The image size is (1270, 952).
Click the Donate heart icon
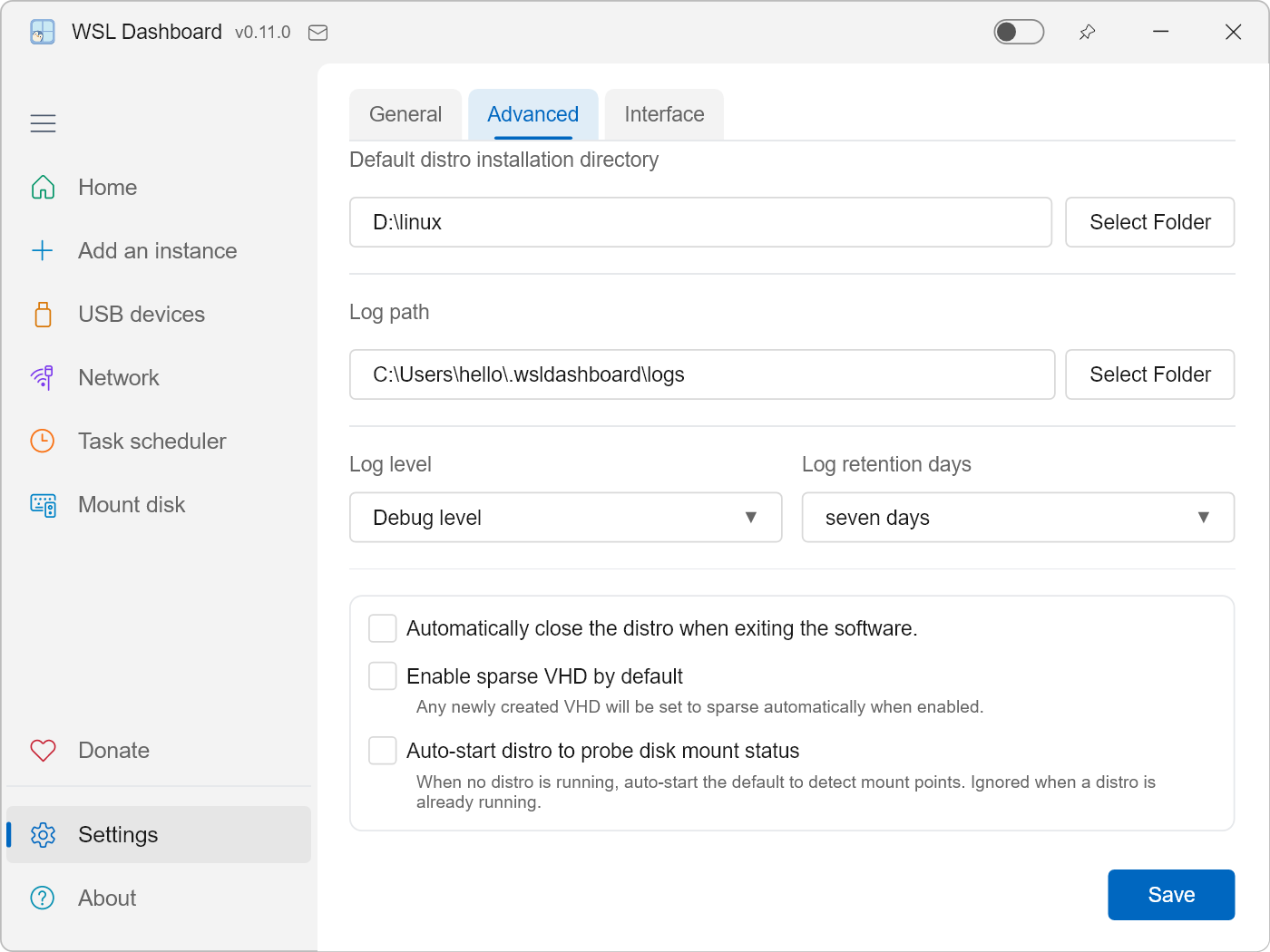pyautogui.click(x=43, y=751)
